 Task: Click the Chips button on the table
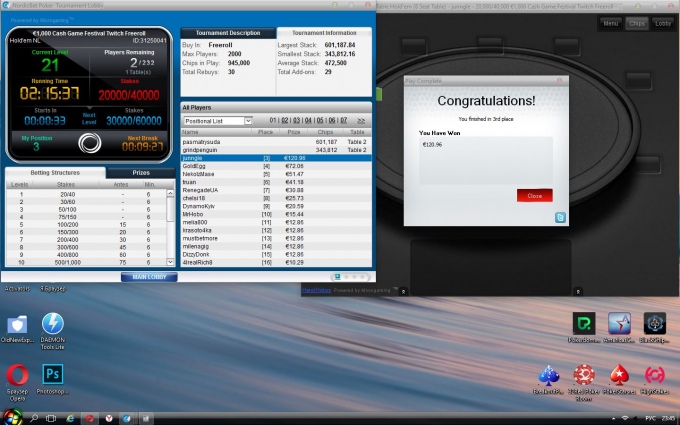coord(637,23)
